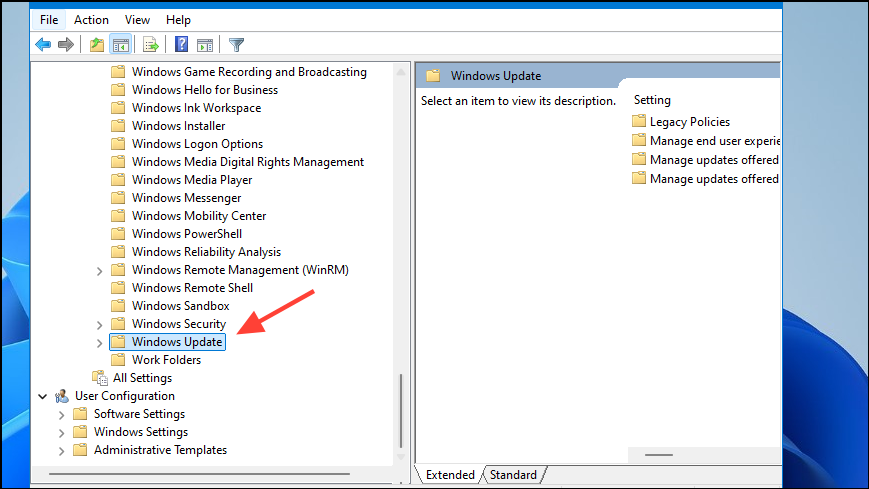Open the Action menu
This screenshot has width=869, height=489.
pyautogui.click(x=91, y=20)
